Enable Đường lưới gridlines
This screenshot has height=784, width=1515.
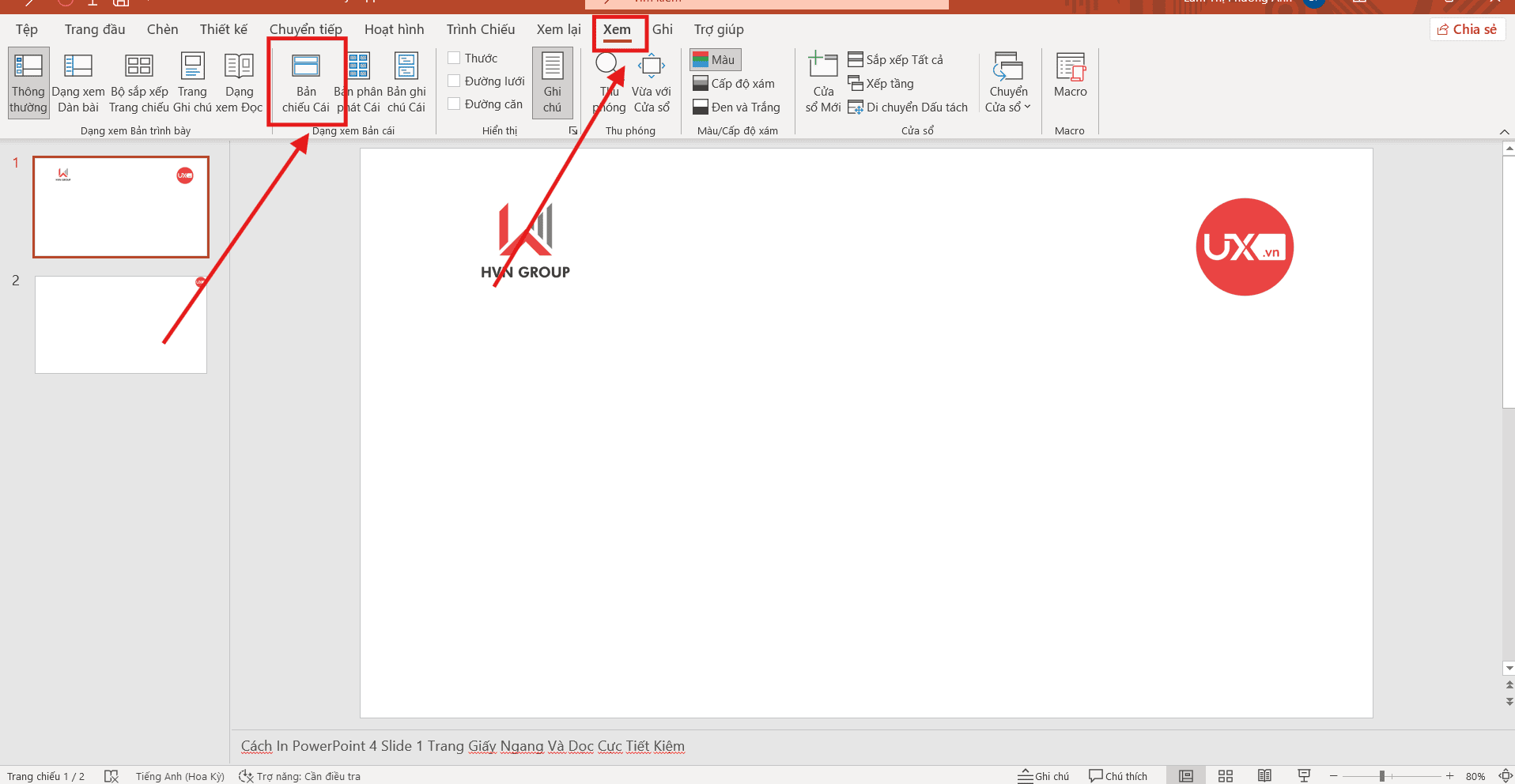point(454,81)
